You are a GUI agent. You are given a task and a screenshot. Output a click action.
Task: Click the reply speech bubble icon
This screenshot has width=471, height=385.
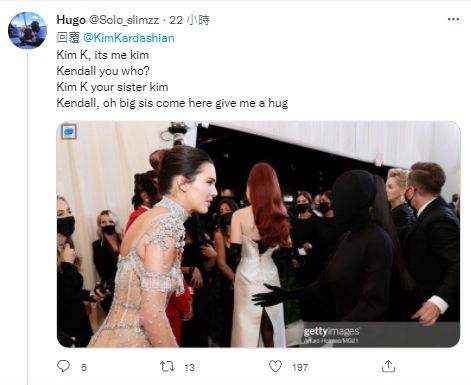pyautogui.click(x=64, y=366)
